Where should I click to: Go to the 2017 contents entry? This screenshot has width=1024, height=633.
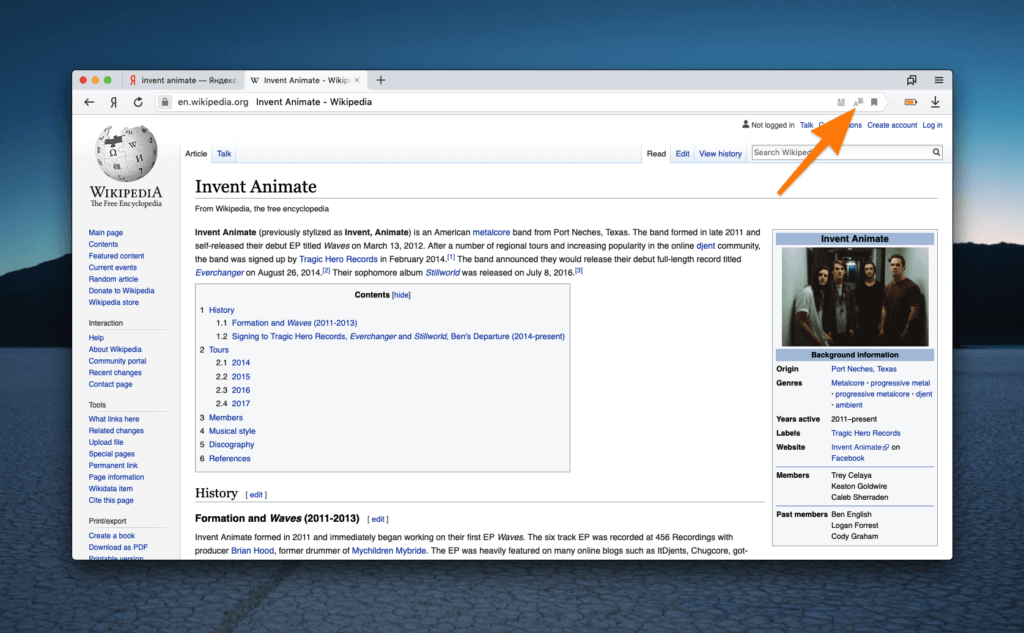point(241,404)
